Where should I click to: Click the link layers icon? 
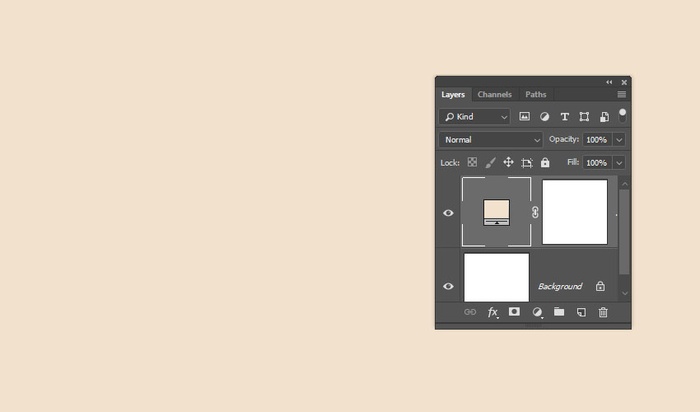470,312
